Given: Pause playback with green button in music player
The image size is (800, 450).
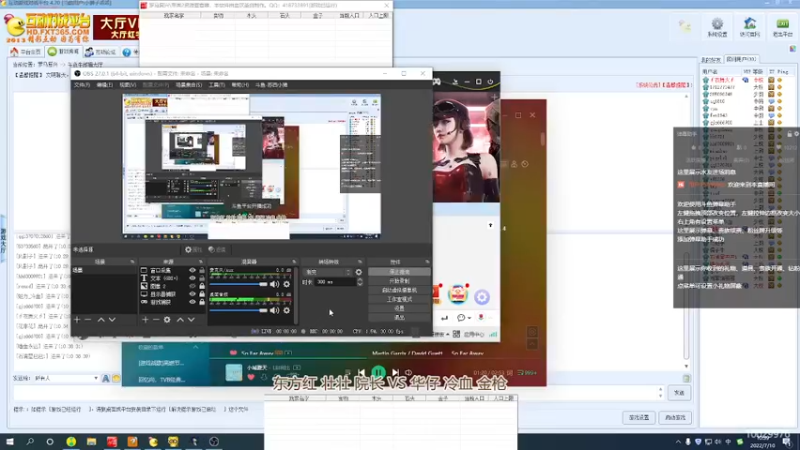Looking at the screenshot, I should [x=379, y=372].
